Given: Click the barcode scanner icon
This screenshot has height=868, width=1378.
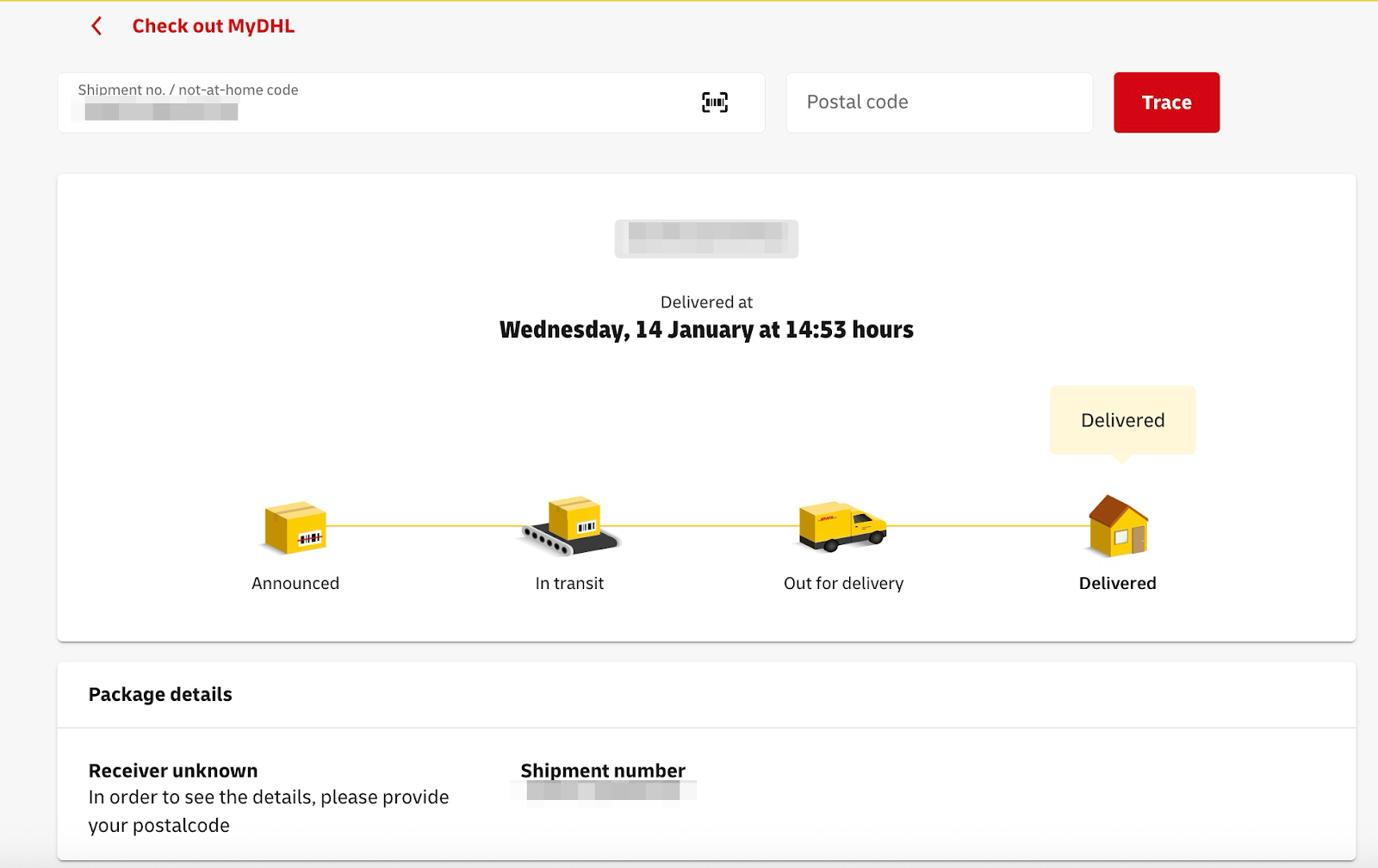Looking at the screenshot, I should click(715, 102).
